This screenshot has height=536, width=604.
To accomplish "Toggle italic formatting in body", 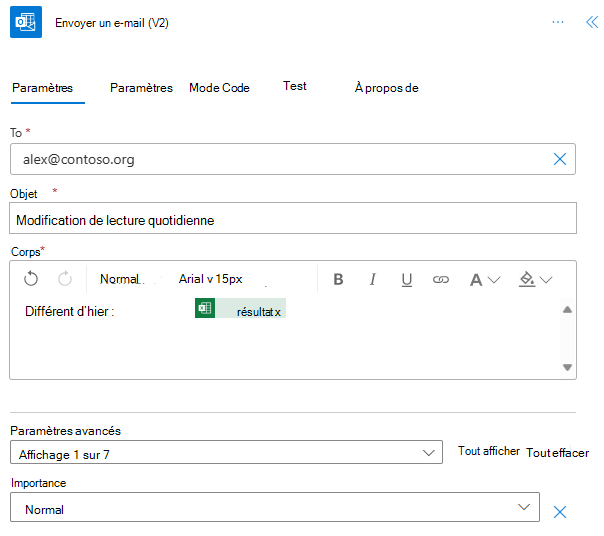I will coord(372,279).
